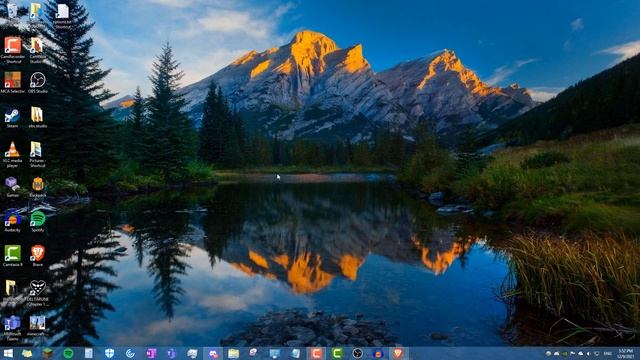Viewport: 640px width, 360px height.
Task: Open Minecraft grass block in taskbar
Action: tap(47, 353)
